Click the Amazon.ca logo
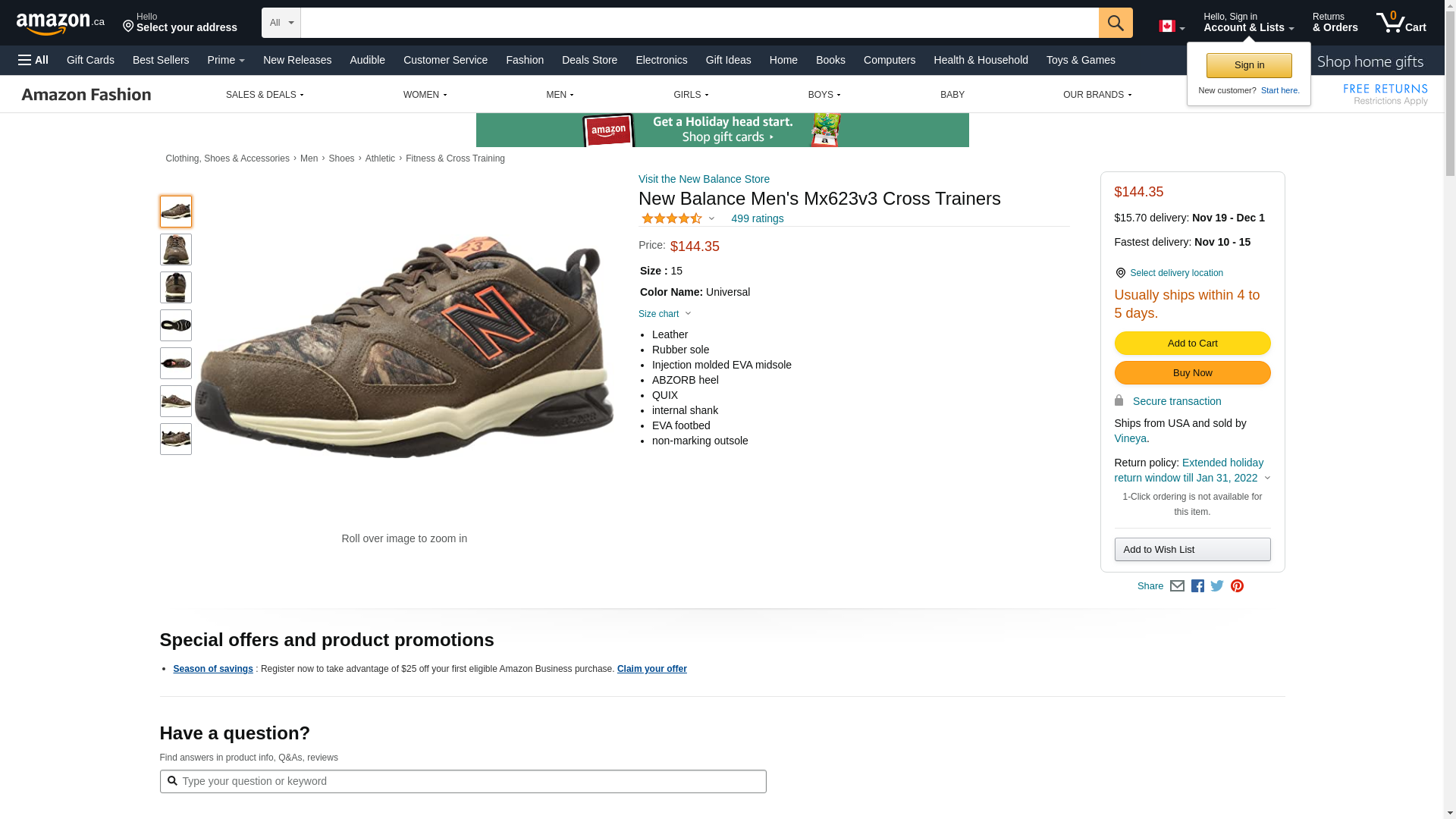This screenshot has height=819, width=1456. pos(61,23)
